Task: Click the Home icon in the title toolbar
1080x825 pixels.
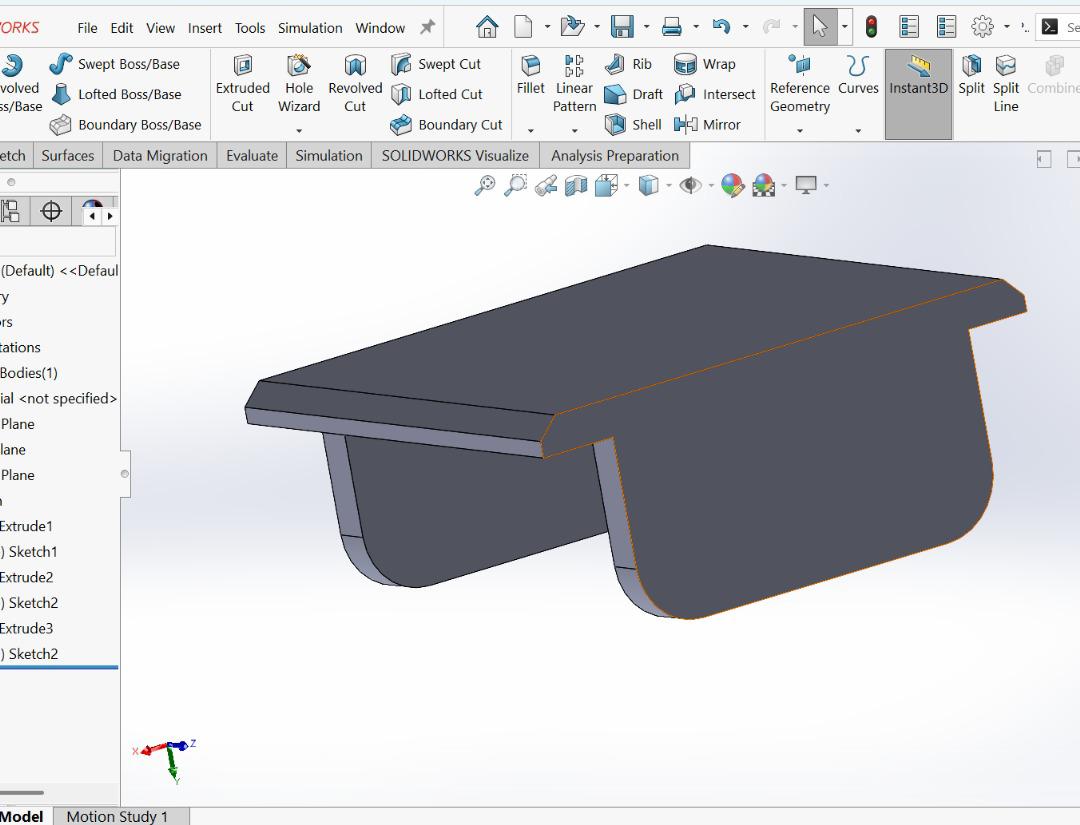Action: coord(487,28)
